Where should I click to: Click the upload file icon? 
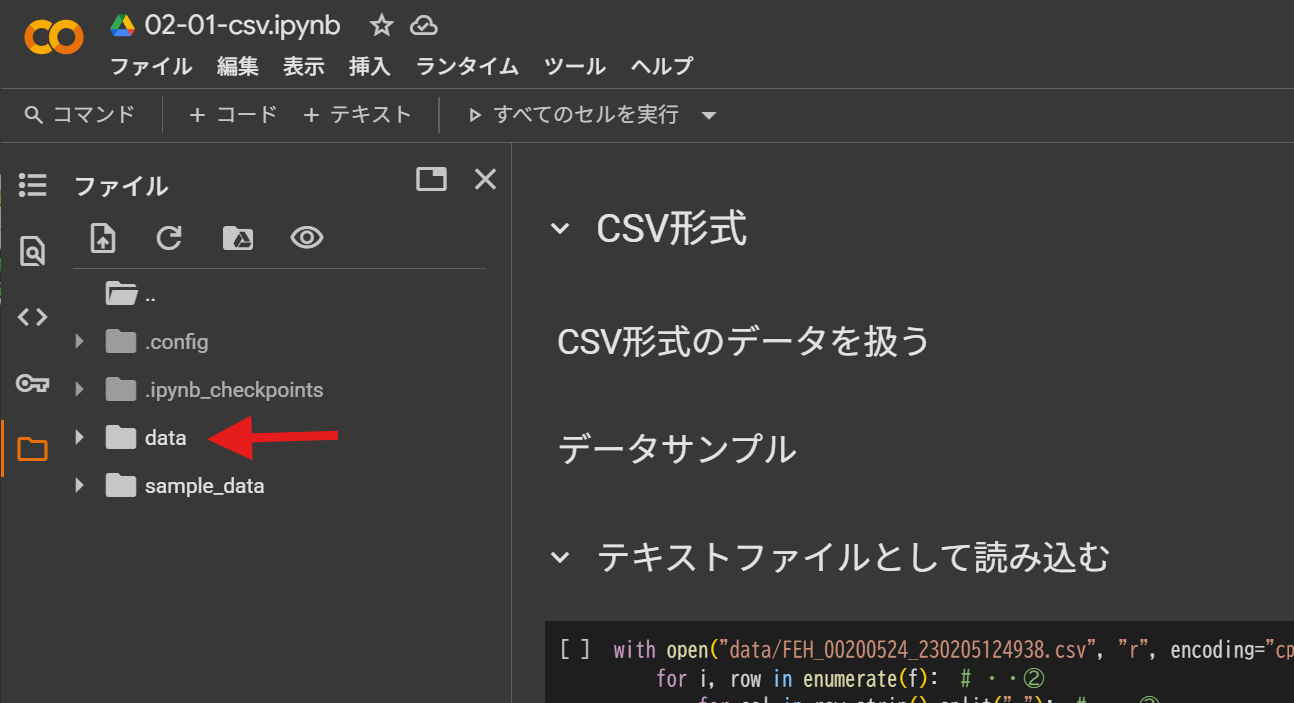tap(103, 238)
